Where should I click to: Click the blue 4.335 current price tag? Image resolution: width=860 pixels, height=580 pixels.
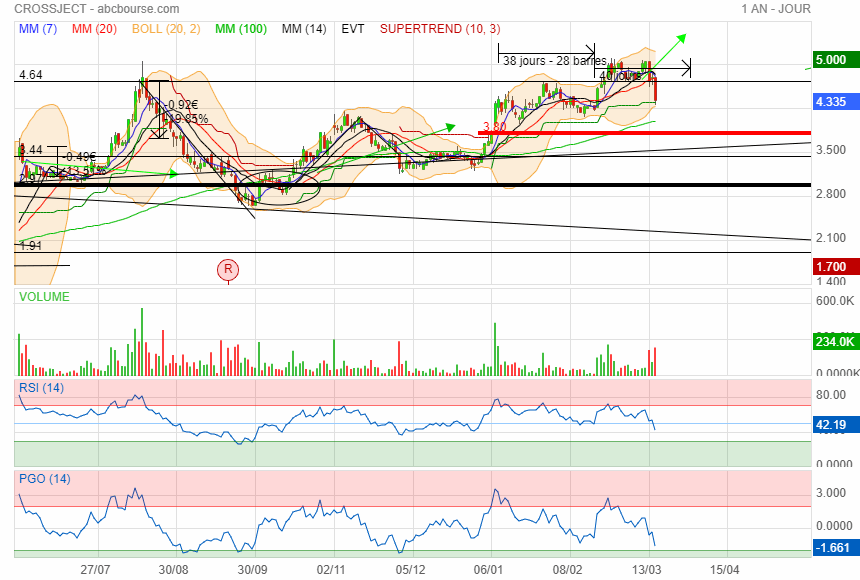click(x=834, y=102)
